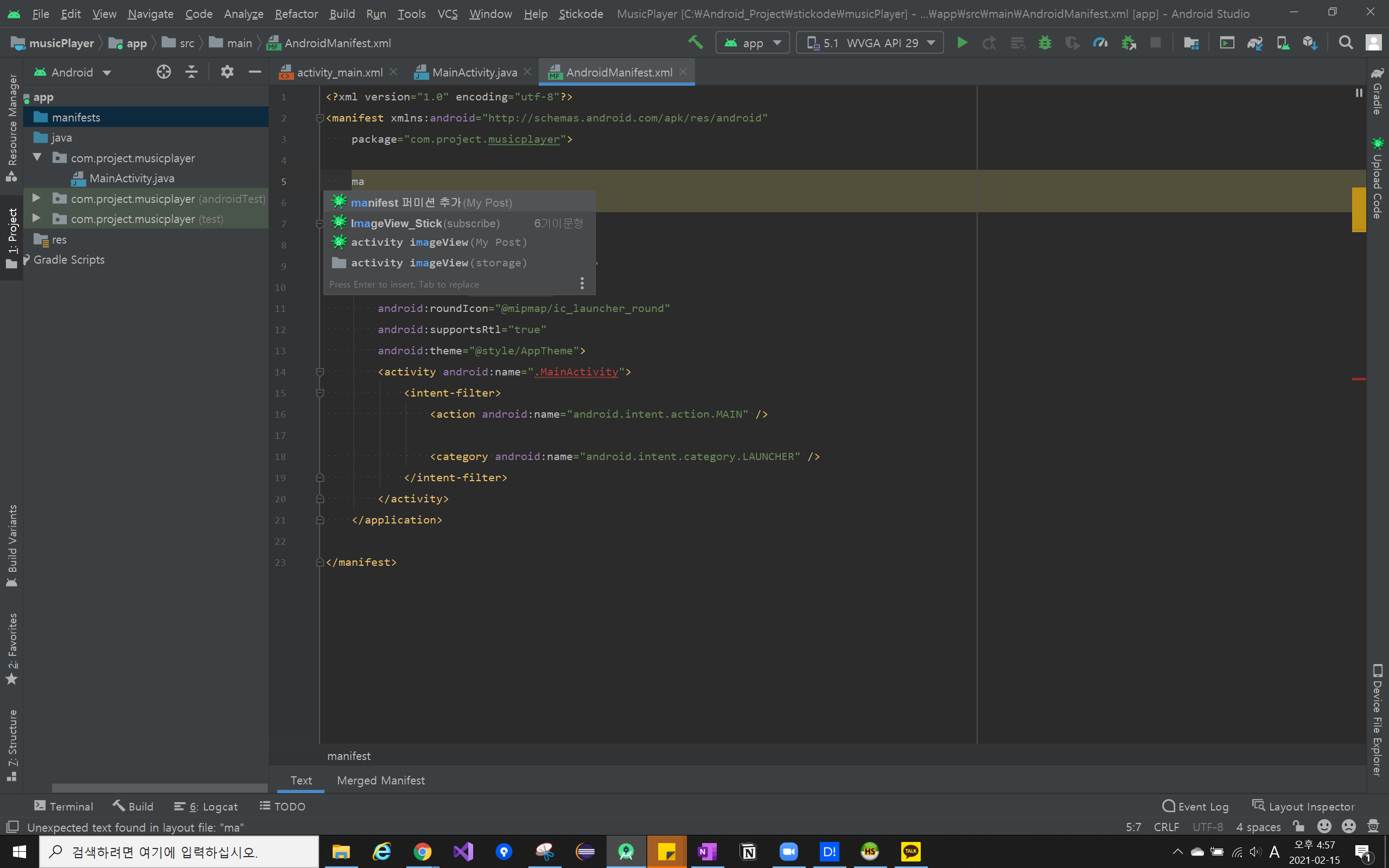Open AVD Manager icon in toolbar
The image size is (1389, 868).
(x=1282, y=43)
